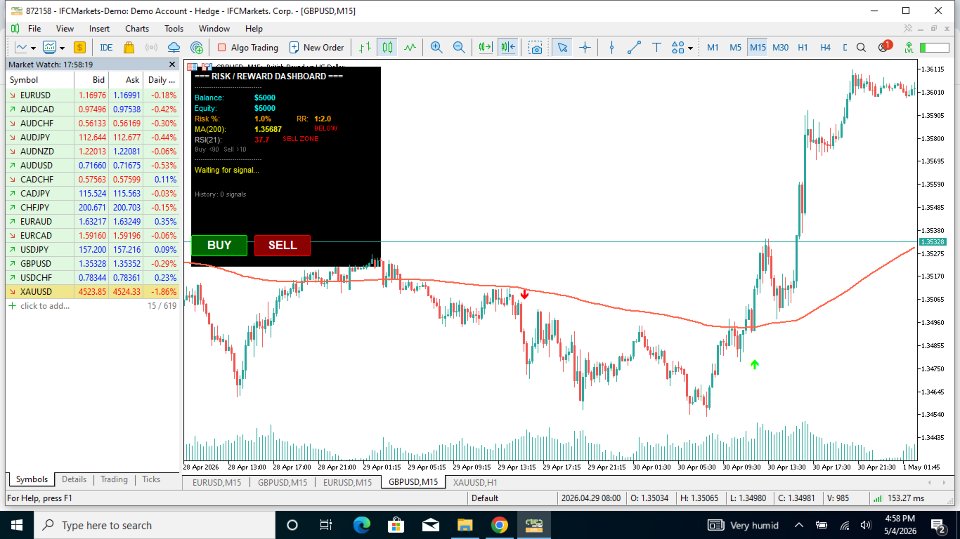Open the XAUUSD,H1 chart tab
This screenshot has width=960, height=539.
(475, 483)
